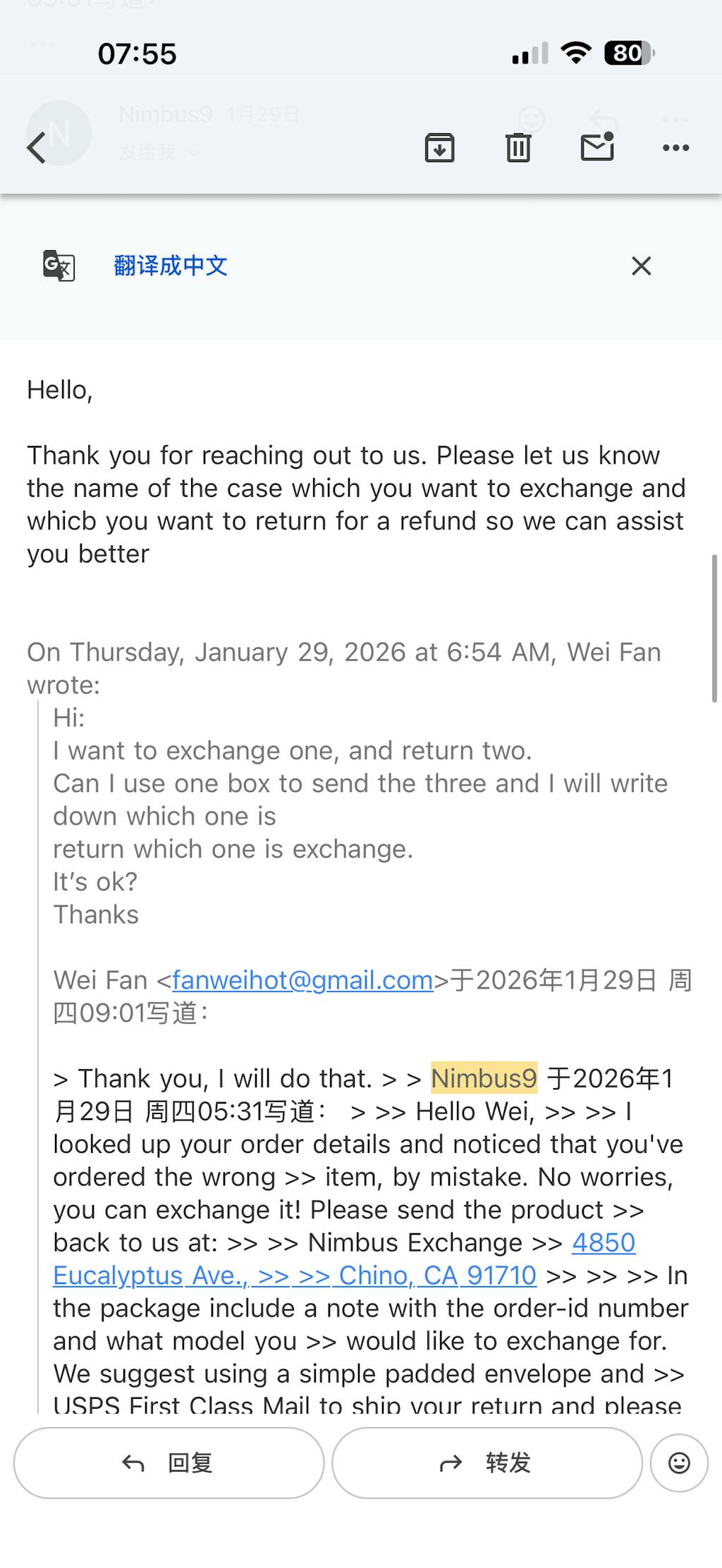Open the fanweihot@gmail.com email link
The image size is (722, 1568).
coord(302,980)
